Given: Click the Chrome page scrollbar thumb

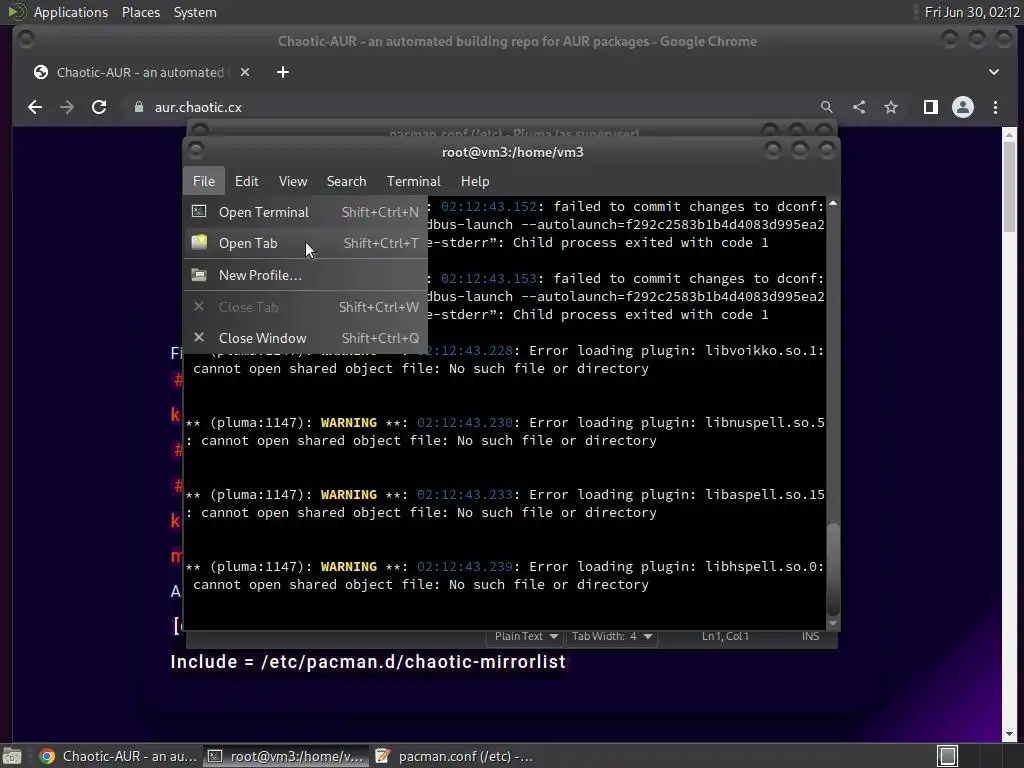Looking at the screenshot, I should click(x=1009, y=187).
